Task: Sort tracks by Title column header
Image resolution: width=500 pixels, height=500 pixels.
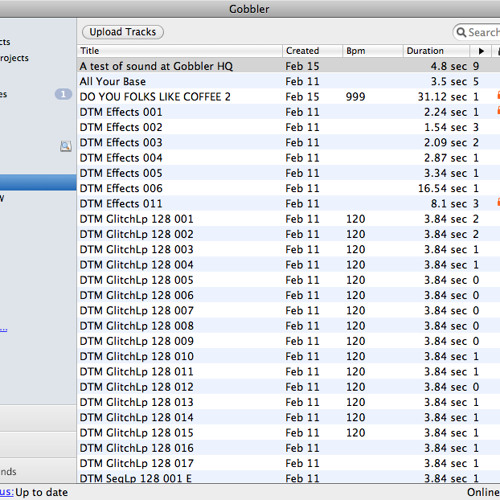Action: [180, 51]
